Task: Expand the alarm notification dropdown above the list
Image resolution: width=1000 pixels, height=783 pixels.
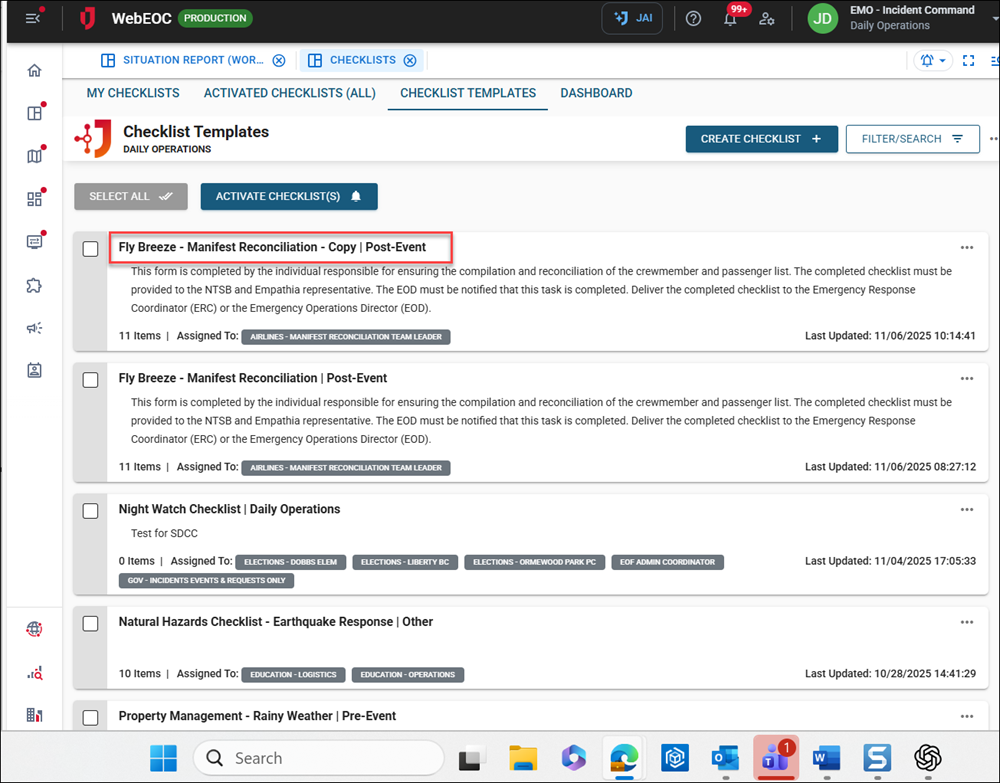Action: (x=931, y=60)
